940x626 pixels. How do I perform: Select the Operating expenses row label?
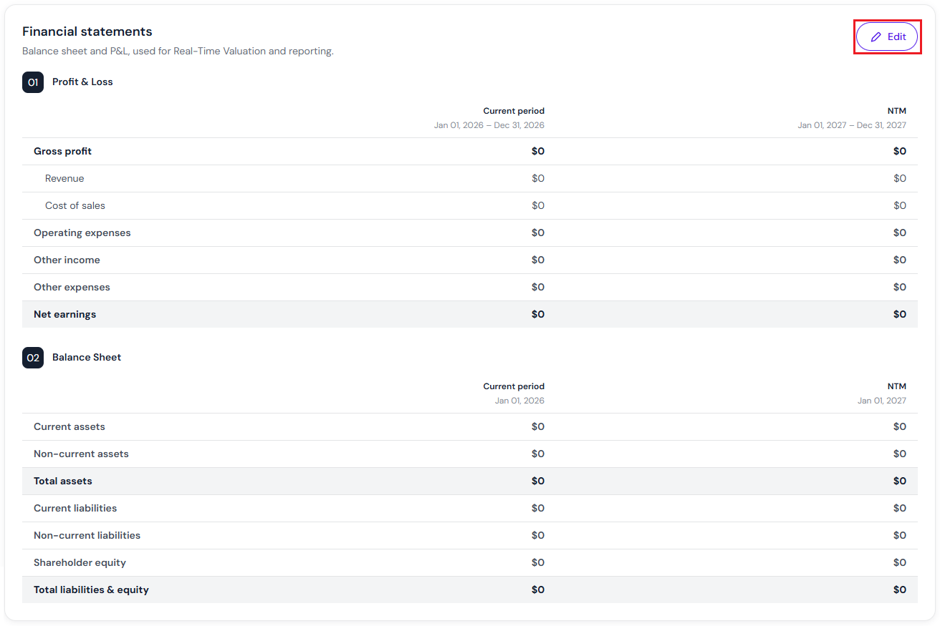point(82,233)
